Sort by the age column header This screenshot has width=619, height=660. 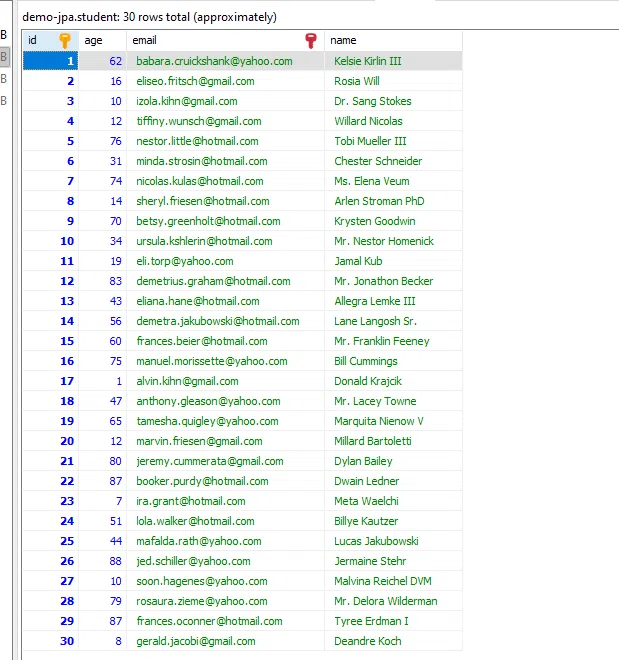tap(102, 40)
